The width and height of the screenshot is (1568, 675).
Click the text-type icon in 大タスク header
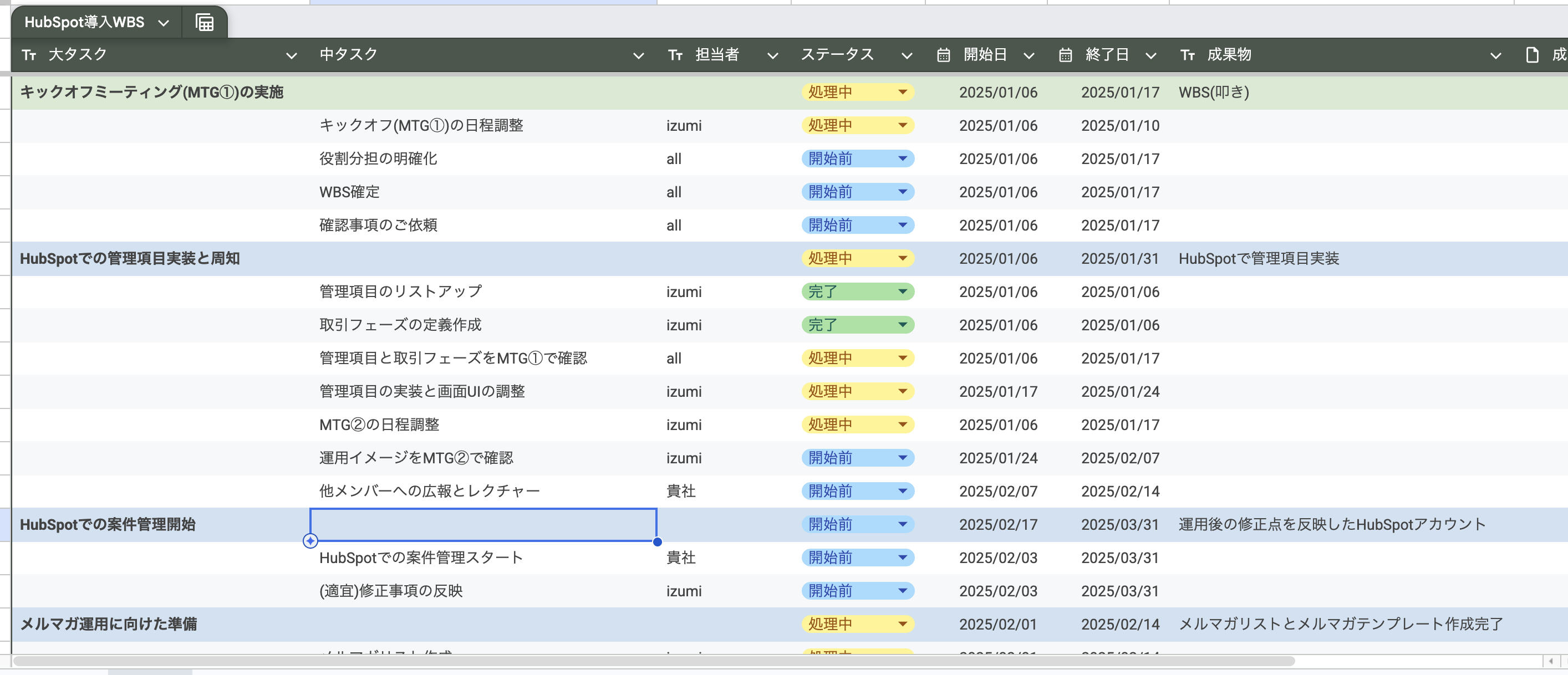click(29, 55)
